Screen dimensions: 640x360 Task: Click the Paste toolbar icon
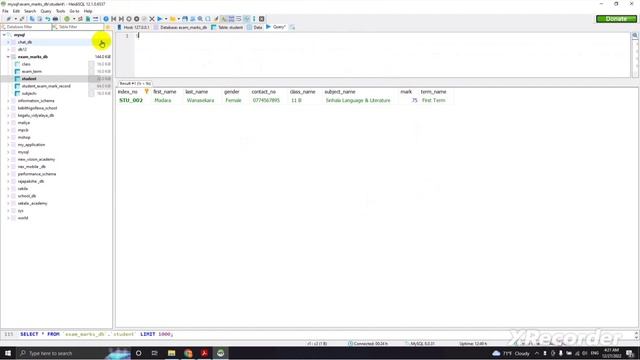[40, 19]
